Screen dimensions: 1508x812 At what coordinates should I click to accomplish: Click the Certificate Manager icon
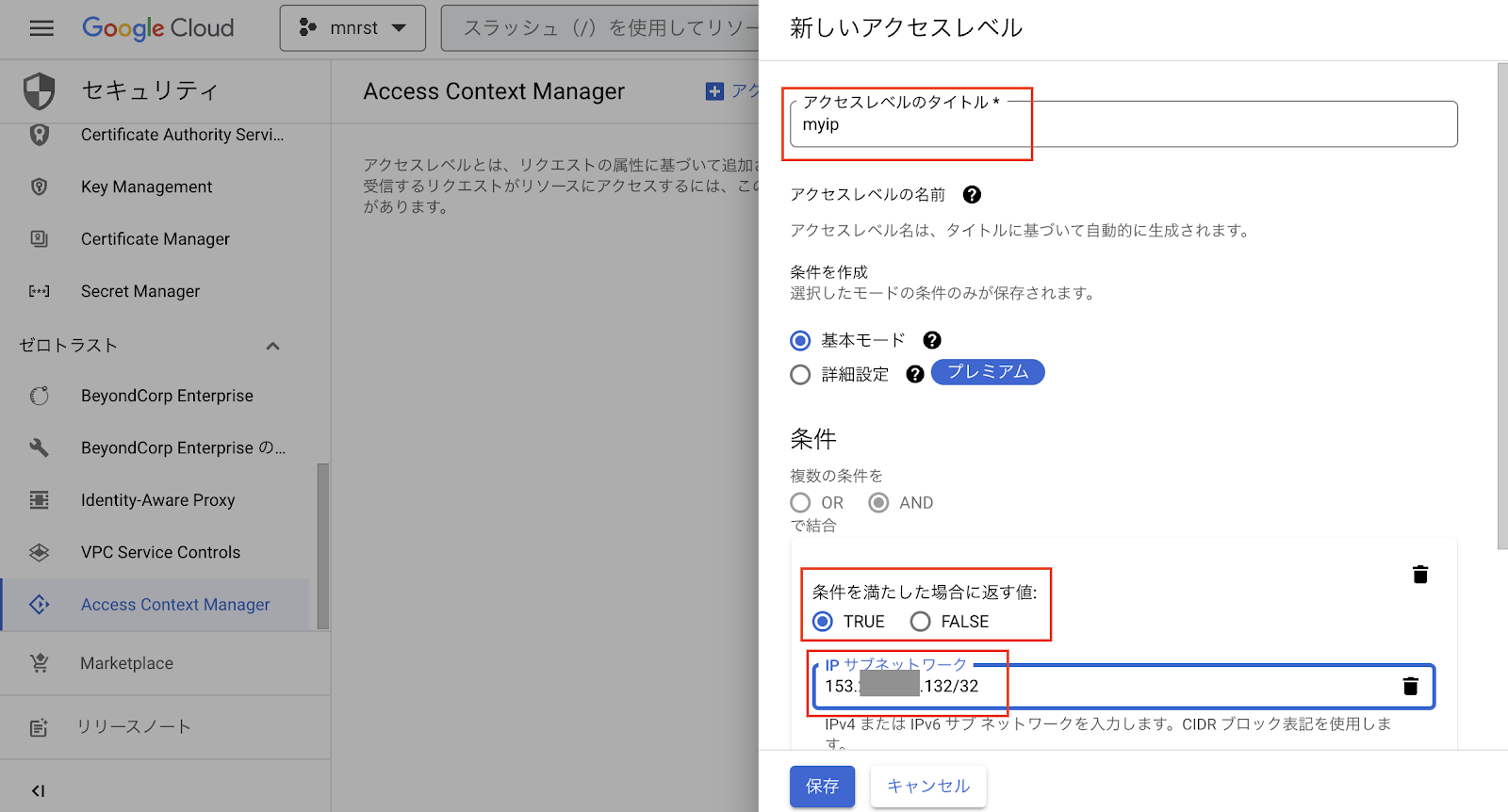point(39,239)
